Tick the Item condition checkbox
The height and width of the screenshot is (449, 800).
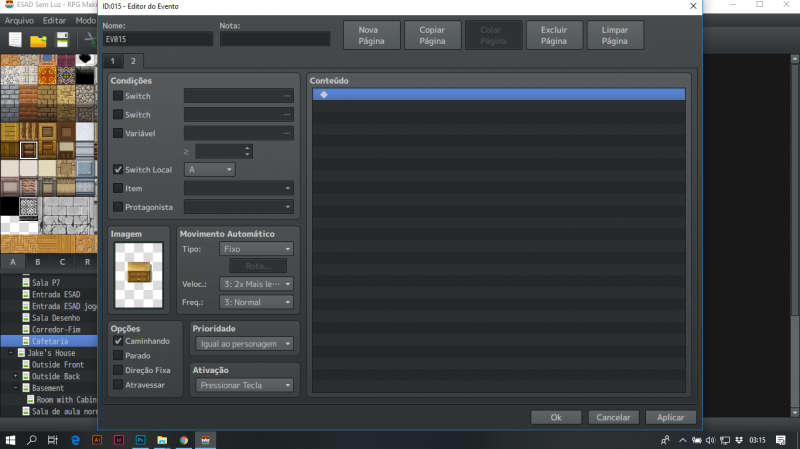click(118, 188)
